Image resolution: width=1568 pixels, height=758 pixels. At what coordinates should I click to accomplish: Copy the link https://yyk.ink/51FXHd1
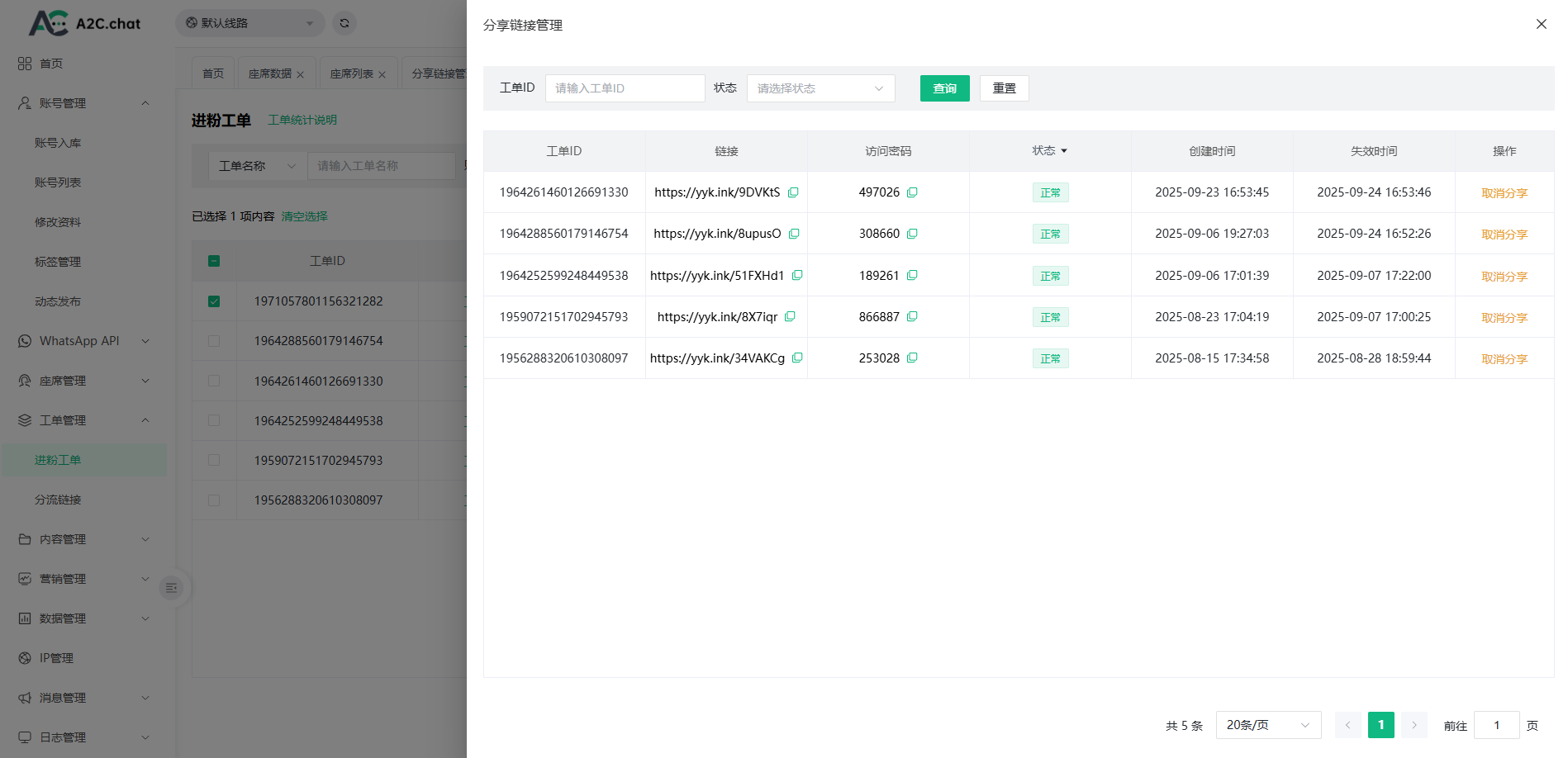tap(797, 275)
